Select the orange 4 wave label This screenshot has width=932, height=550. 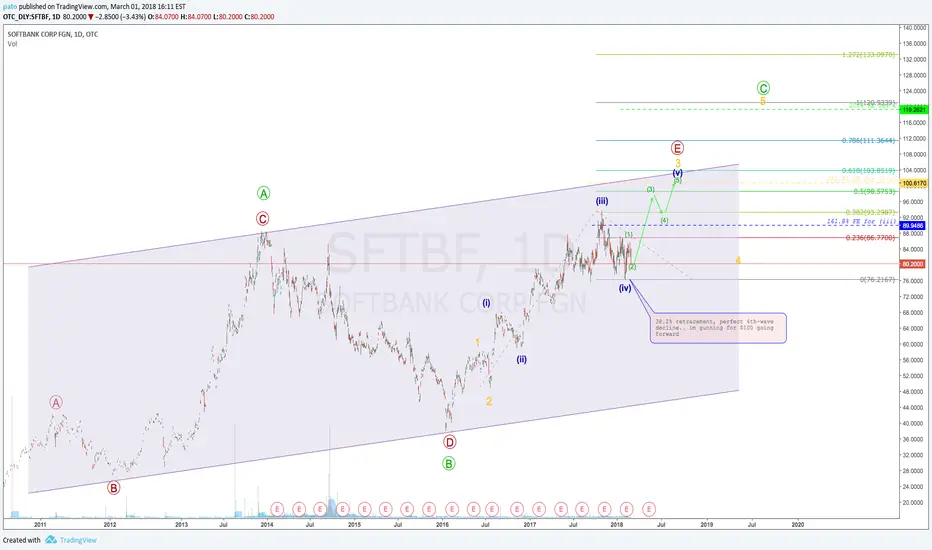738,260
